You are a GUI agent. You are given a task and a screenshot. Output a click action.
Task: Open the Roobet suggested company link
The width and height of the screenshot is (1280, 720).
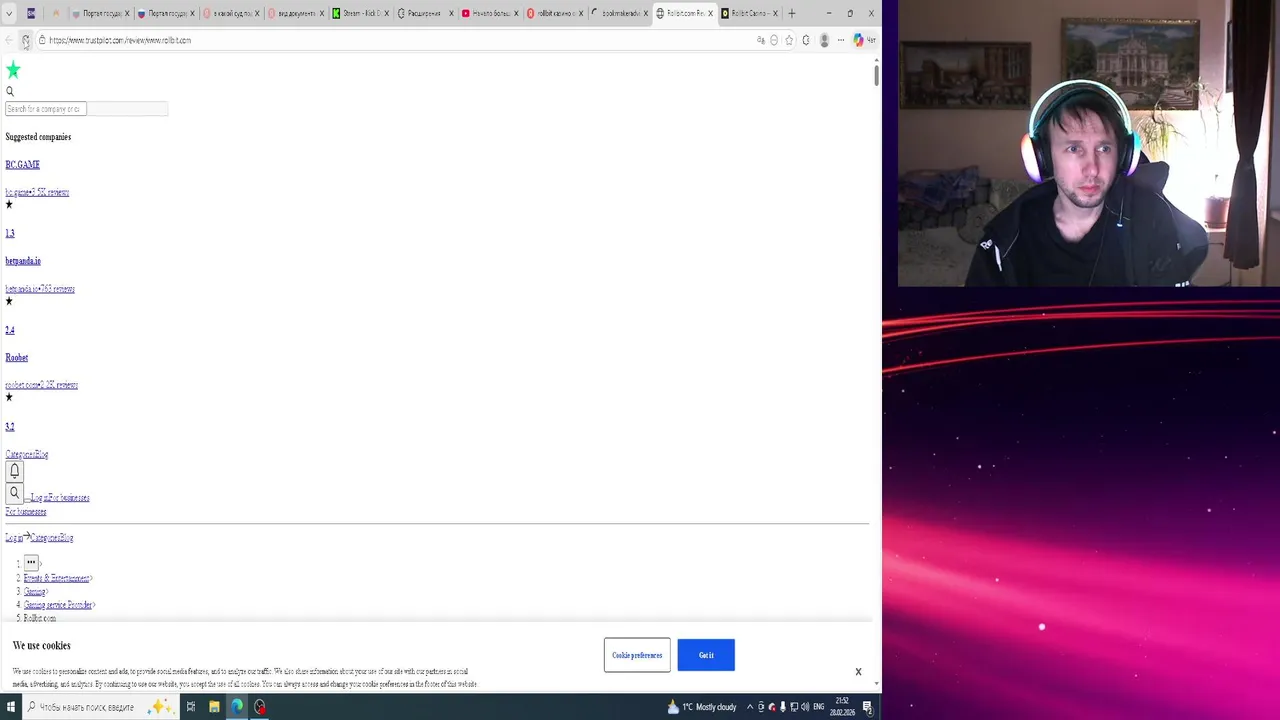pos(16,357)
